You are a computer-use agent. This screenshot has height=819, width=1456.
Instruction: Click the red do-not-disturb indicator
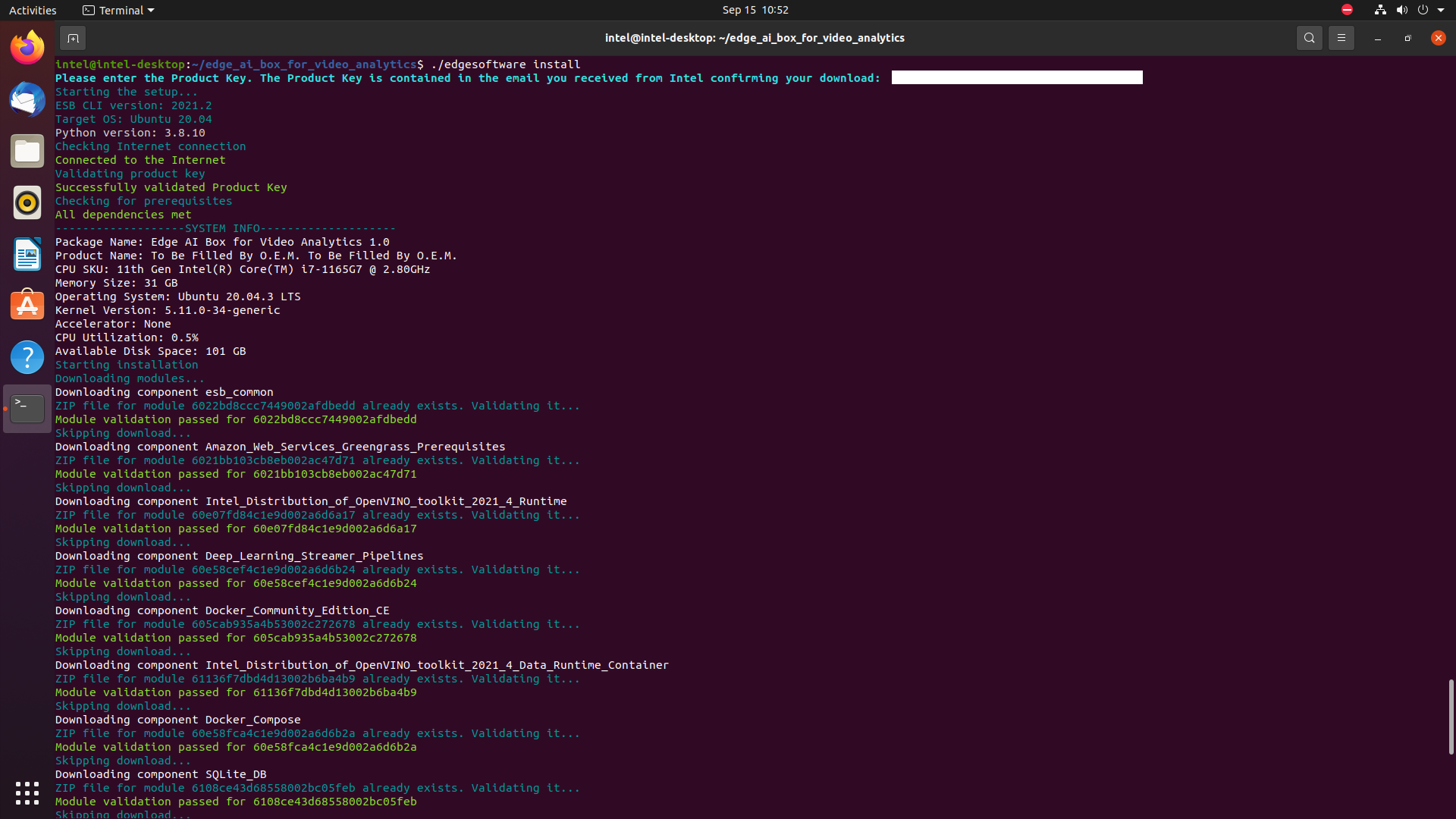[x=1347, y=10]
